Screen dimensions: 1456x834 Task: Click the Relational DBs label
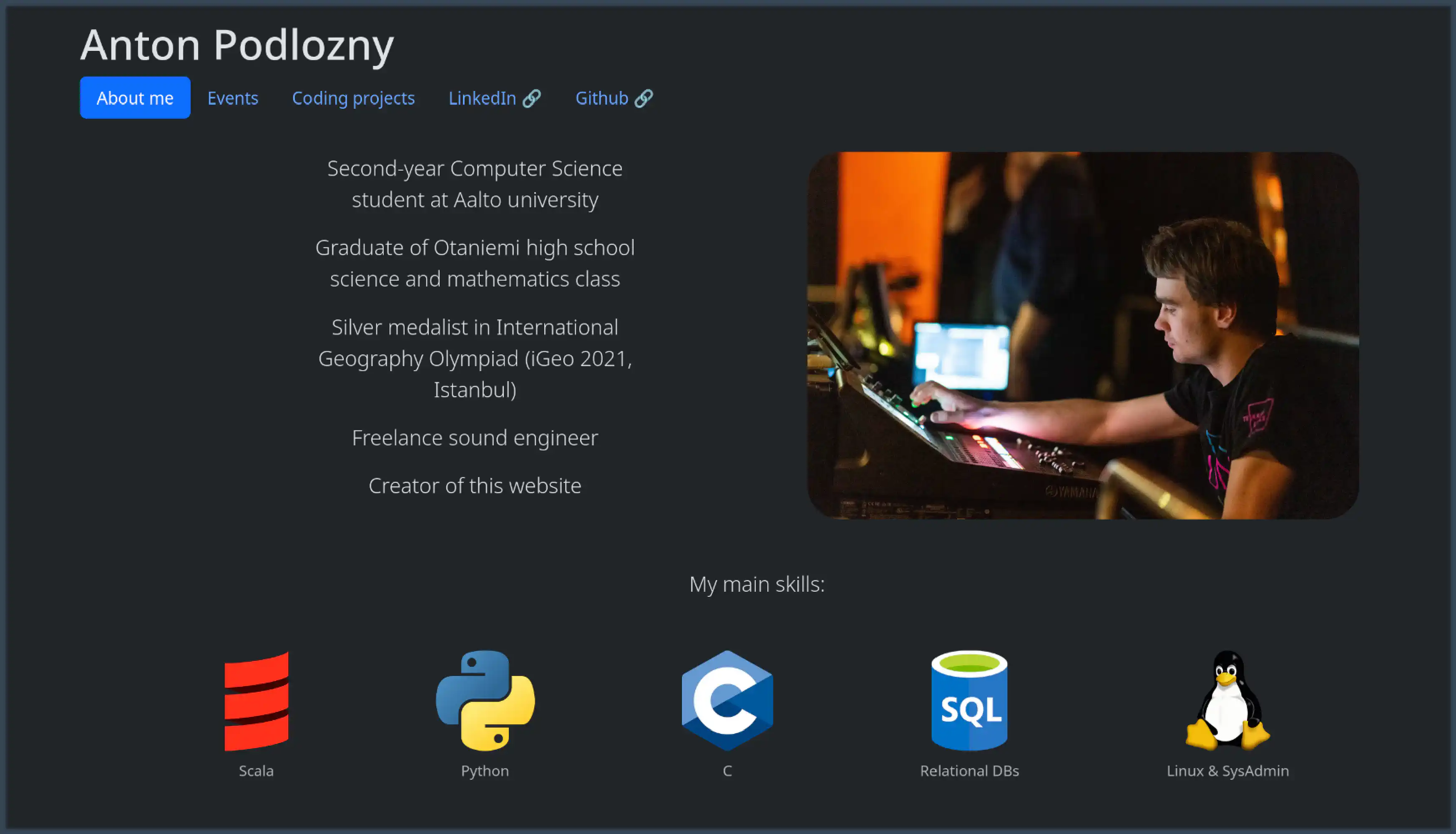pyautogui.click(x=969, y=771)
